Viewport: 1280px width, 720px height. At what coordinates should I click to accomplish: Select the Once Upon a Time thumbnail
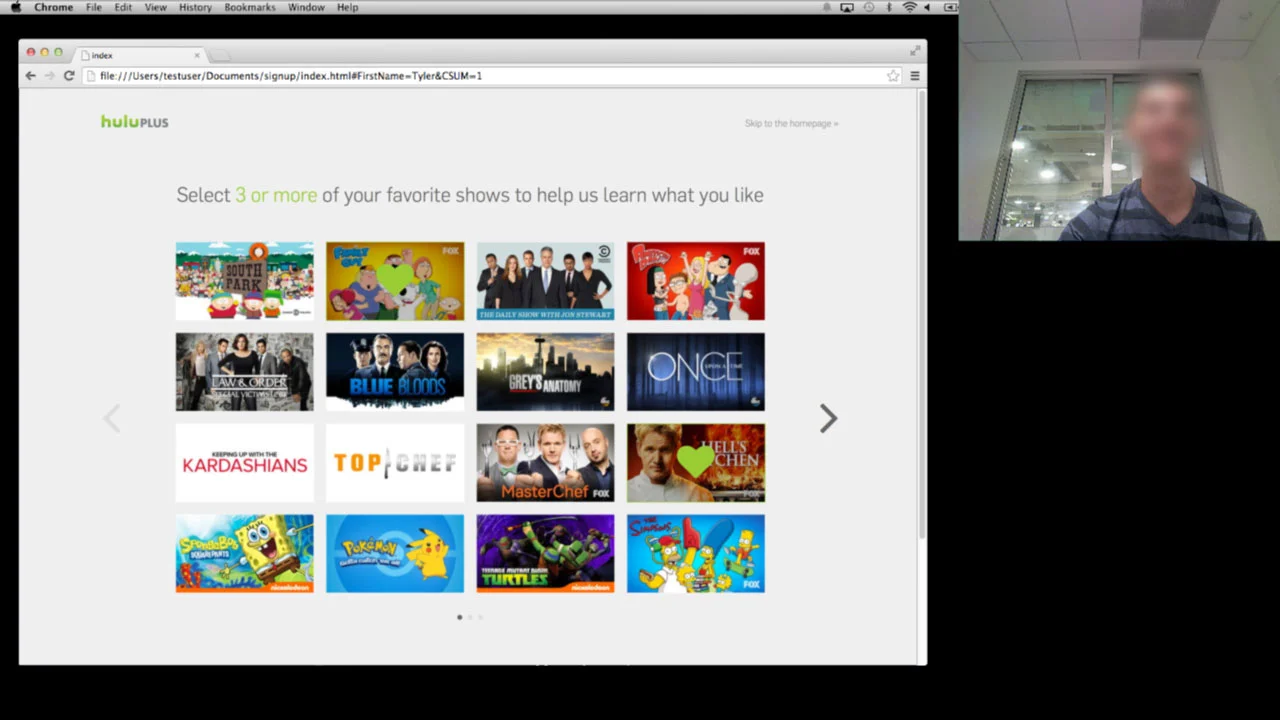click(696, 372)
